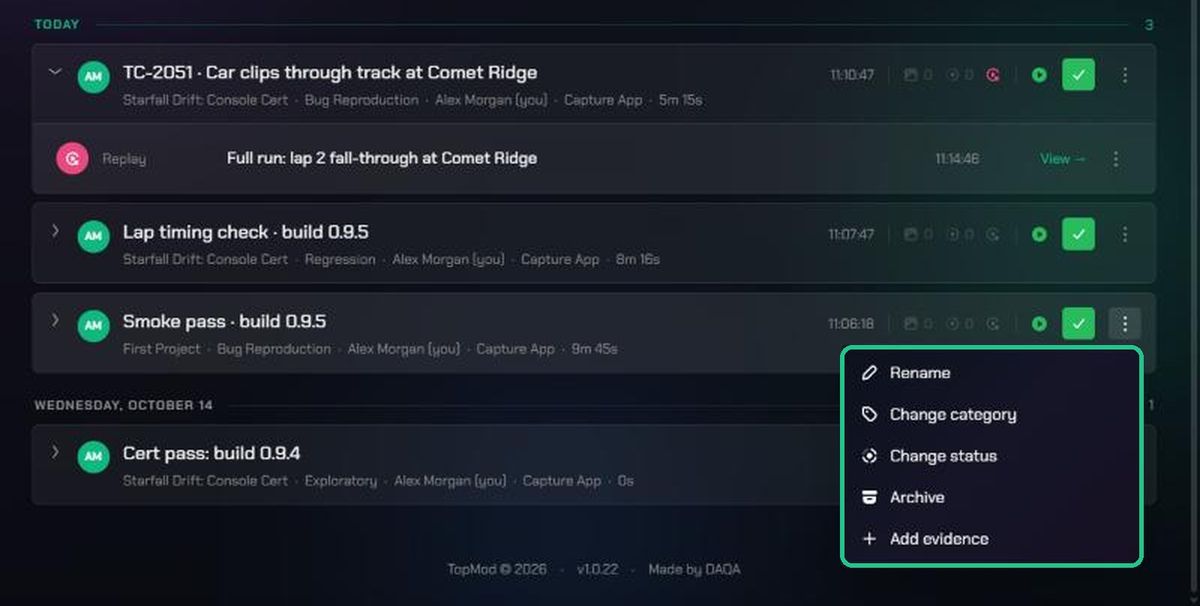
Task: Click Full run: lap 2 fall-through text
Action: [382, 158]
